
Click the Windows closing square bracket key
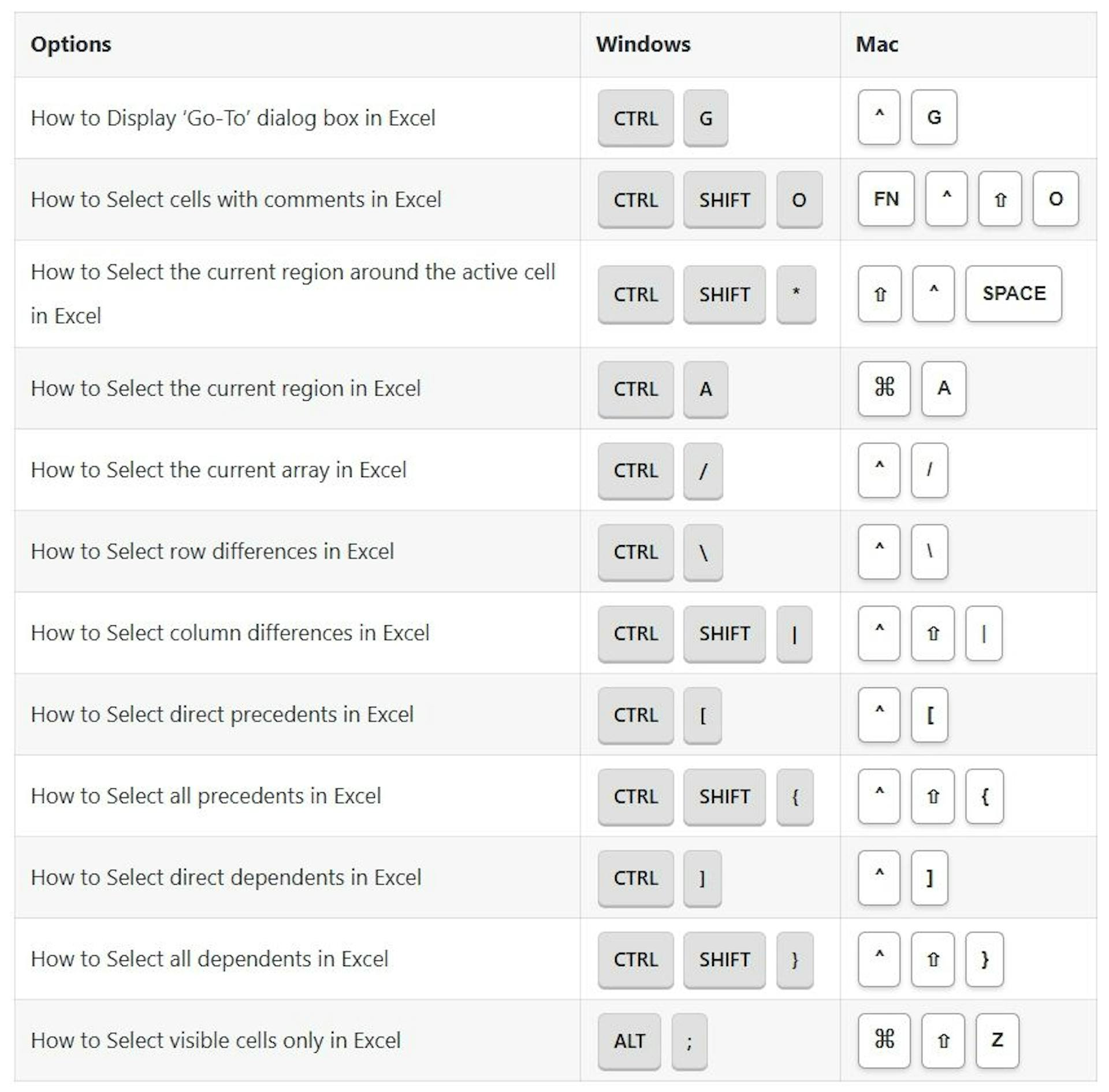tap(702, 878)
